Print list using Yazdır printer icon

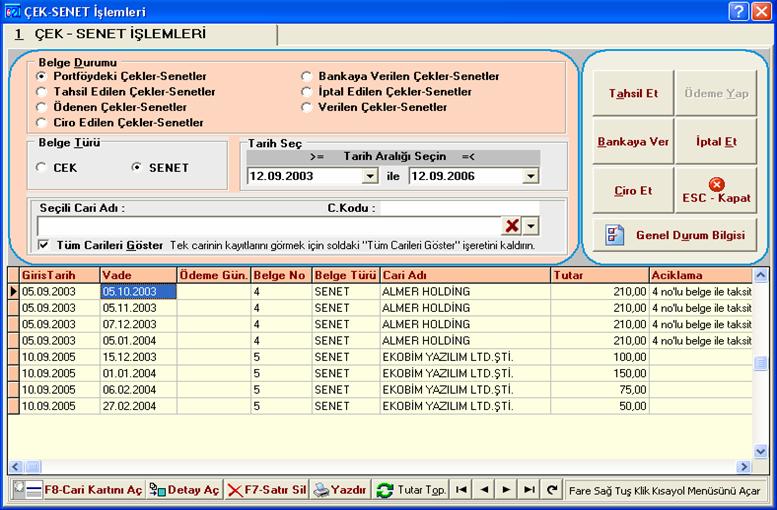pyautogui.click(x=340, y=490)
